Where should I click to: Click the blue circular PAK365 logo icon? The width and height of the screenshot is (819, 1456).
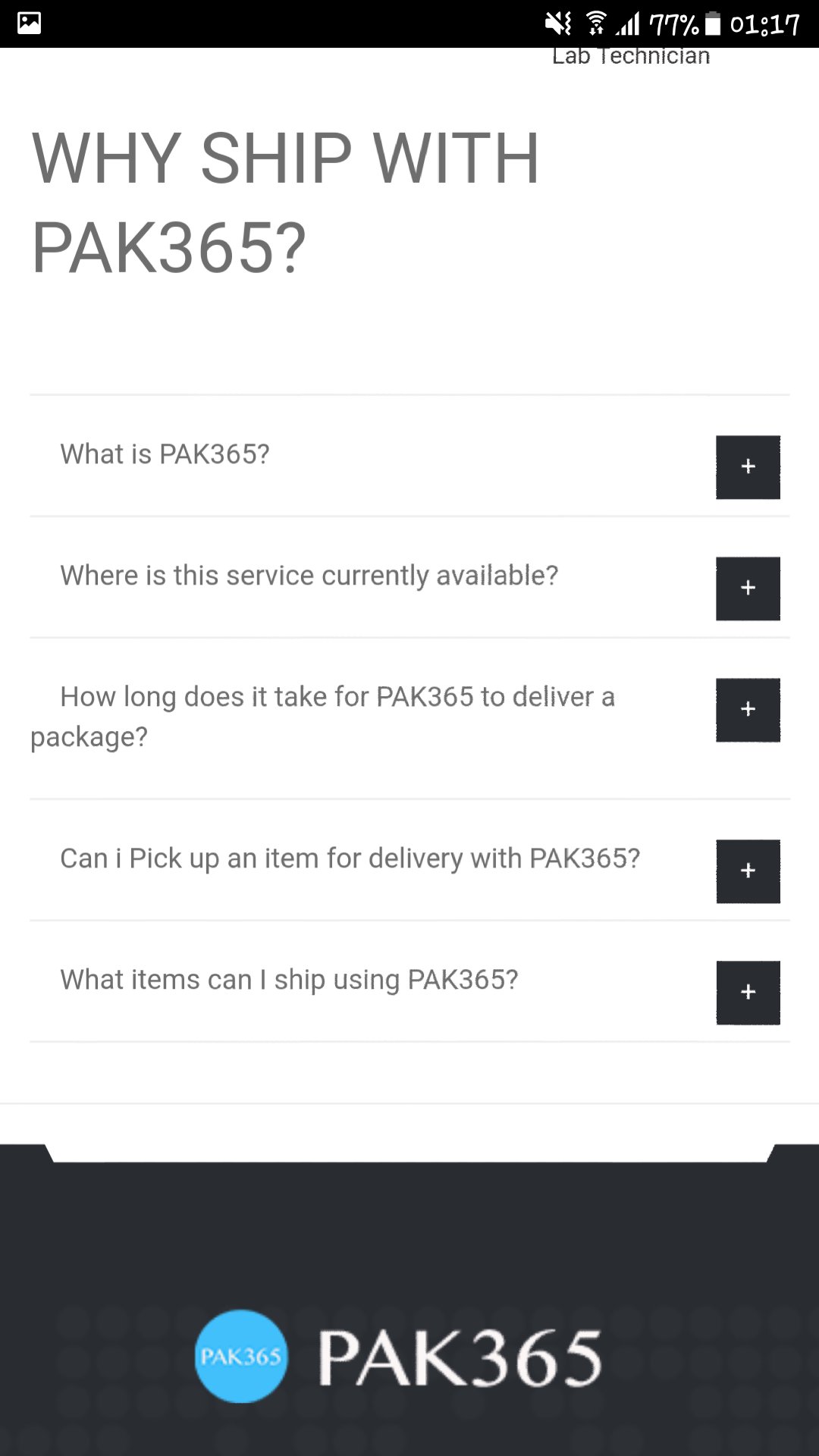[x=241, y=1356]
